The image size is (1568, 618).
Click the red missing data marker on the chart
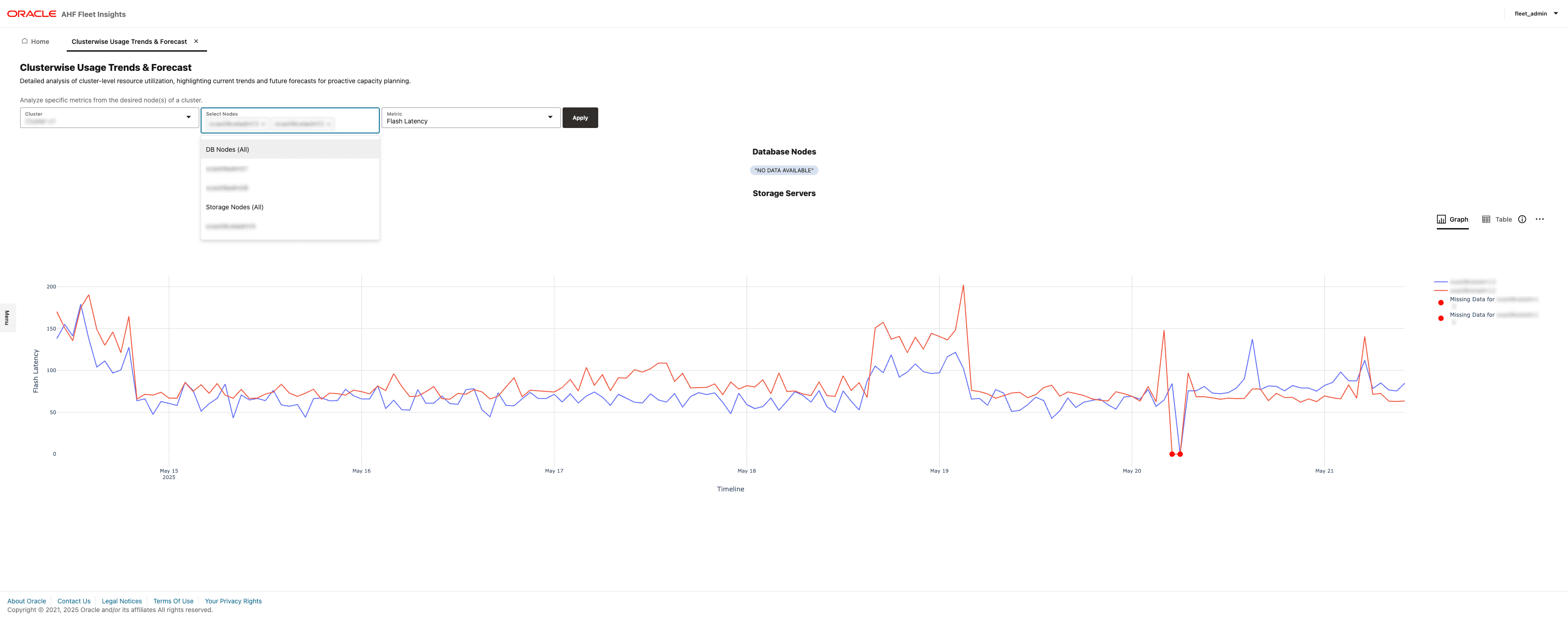click(1172, 453)
